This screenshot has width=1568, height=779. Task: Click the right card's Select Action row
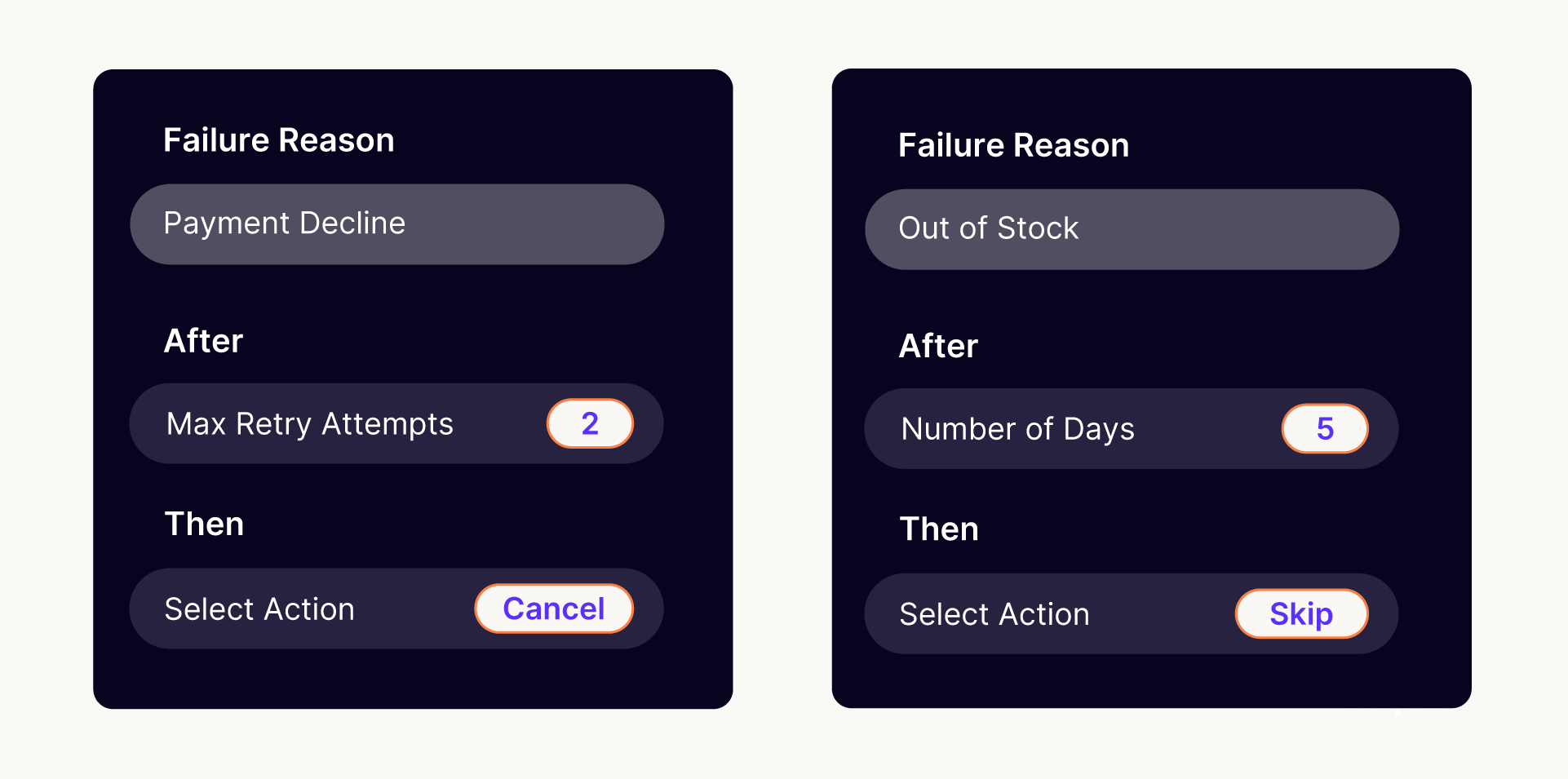tap(1132, 613)
